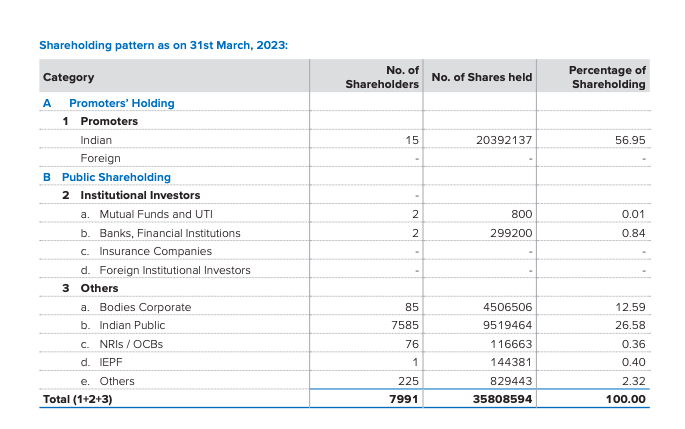
Task: Click the bold 'Others' heading numbered 3
Action: [99, 288]
